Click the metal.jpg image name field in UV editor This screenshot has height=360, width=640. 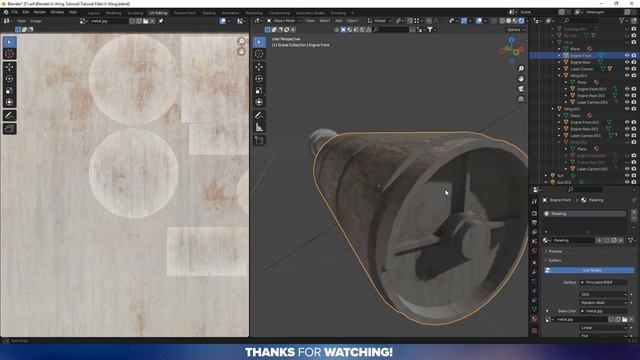(x=108, y=21)
